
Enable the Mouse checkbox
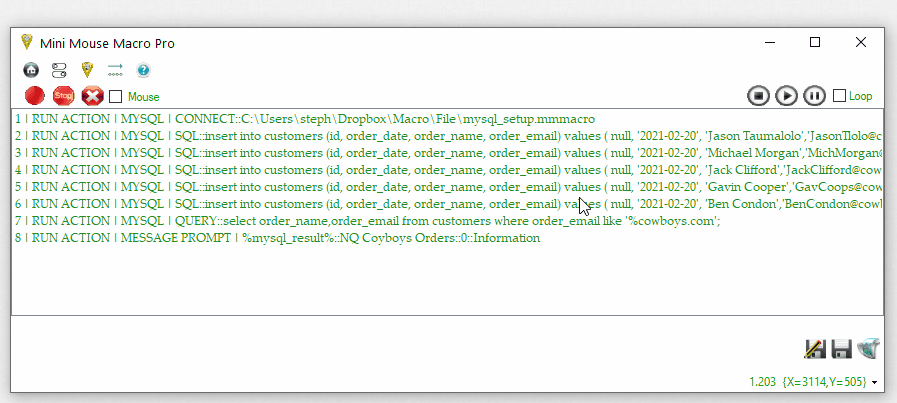(116, 97)
